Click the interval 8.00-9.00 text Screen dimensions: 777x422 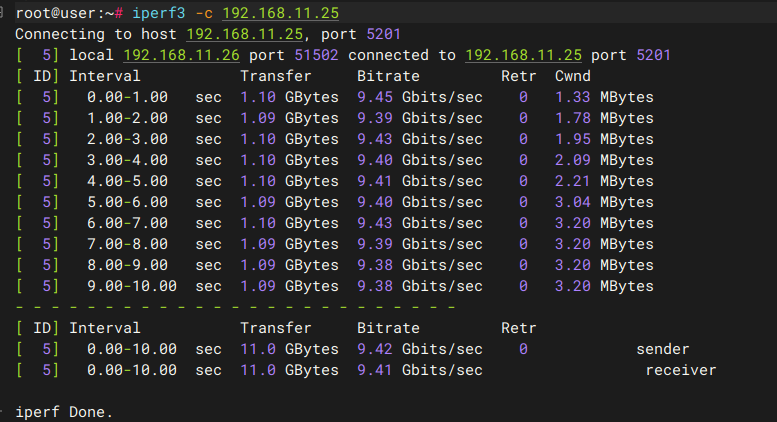(x=127, y=265)
